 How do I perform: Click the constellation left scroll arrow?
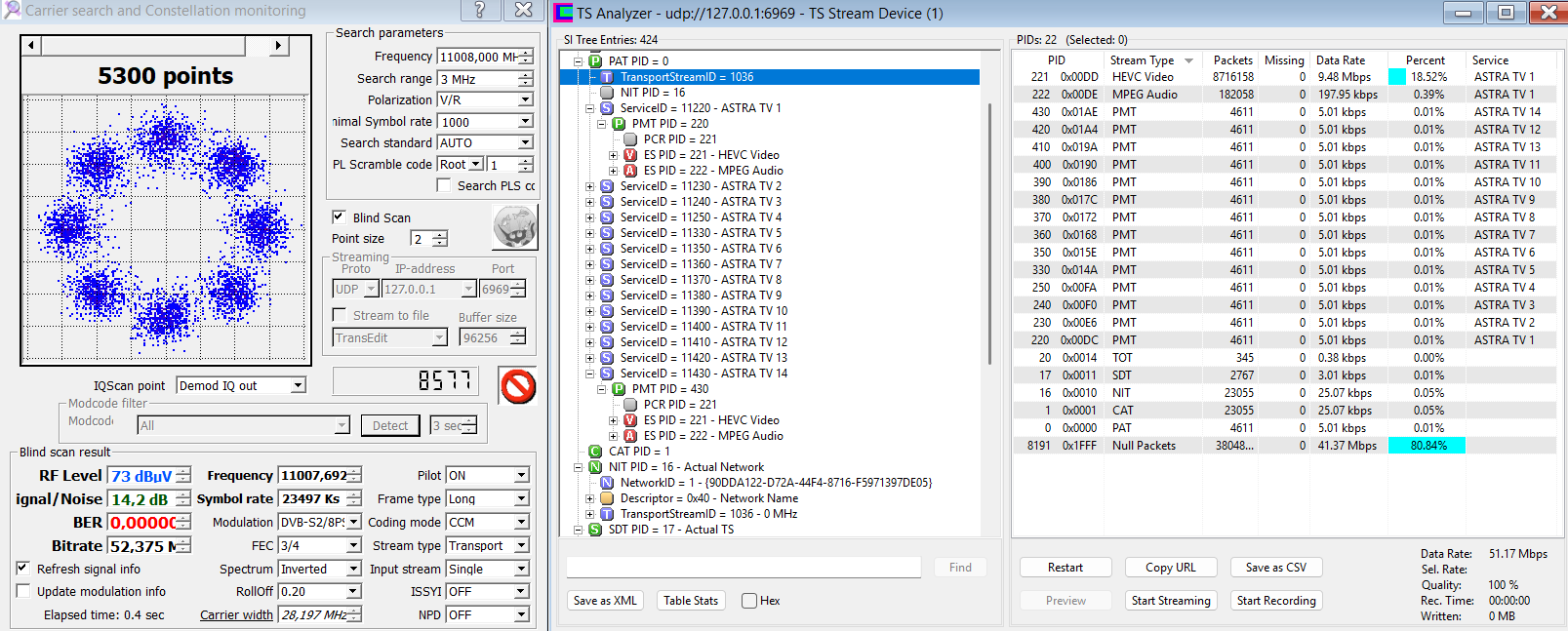31,45
